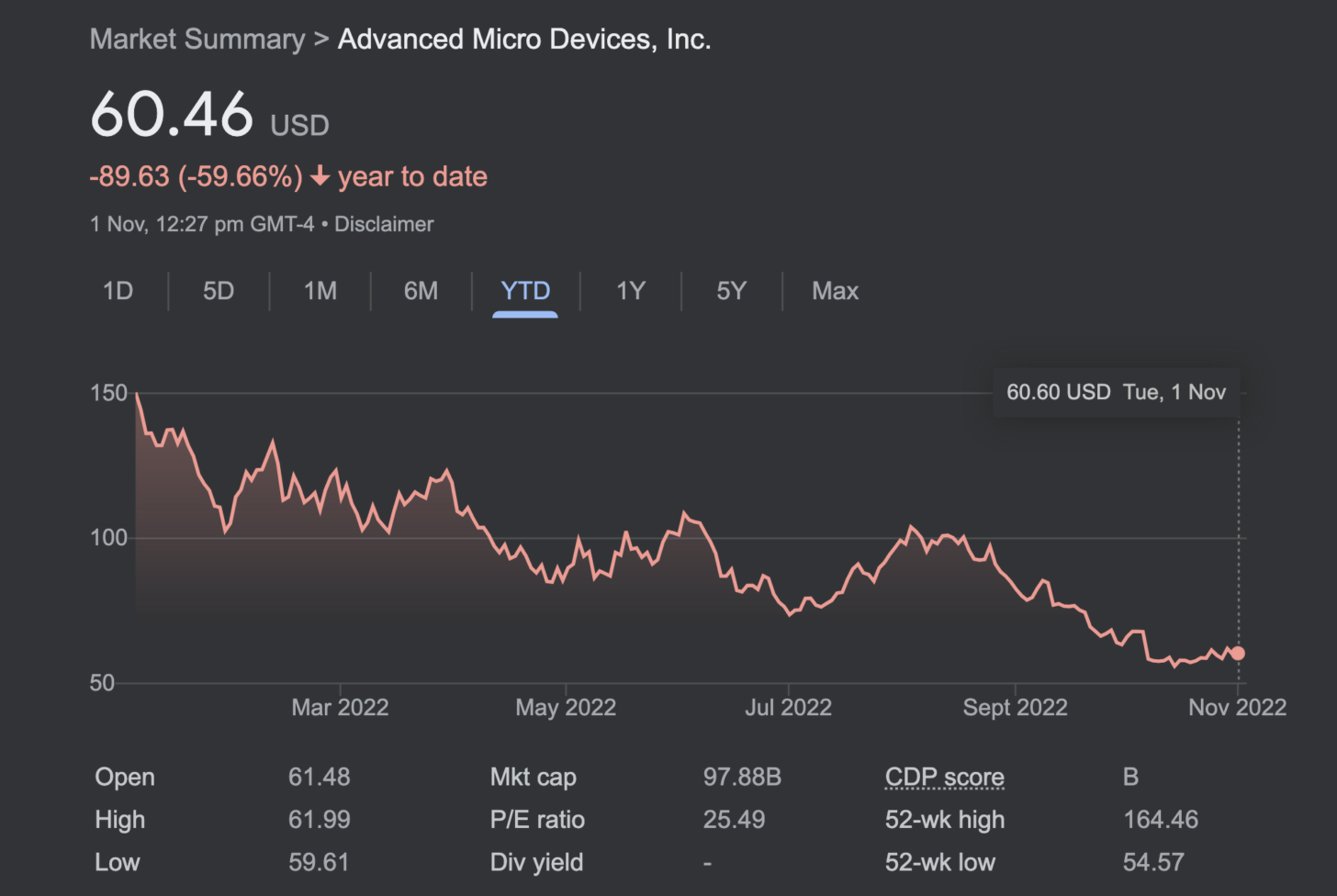Screen dimensions: 1337x896
Task: Click the Mkt cap value 97.88B
Action: tap(742, 777)
